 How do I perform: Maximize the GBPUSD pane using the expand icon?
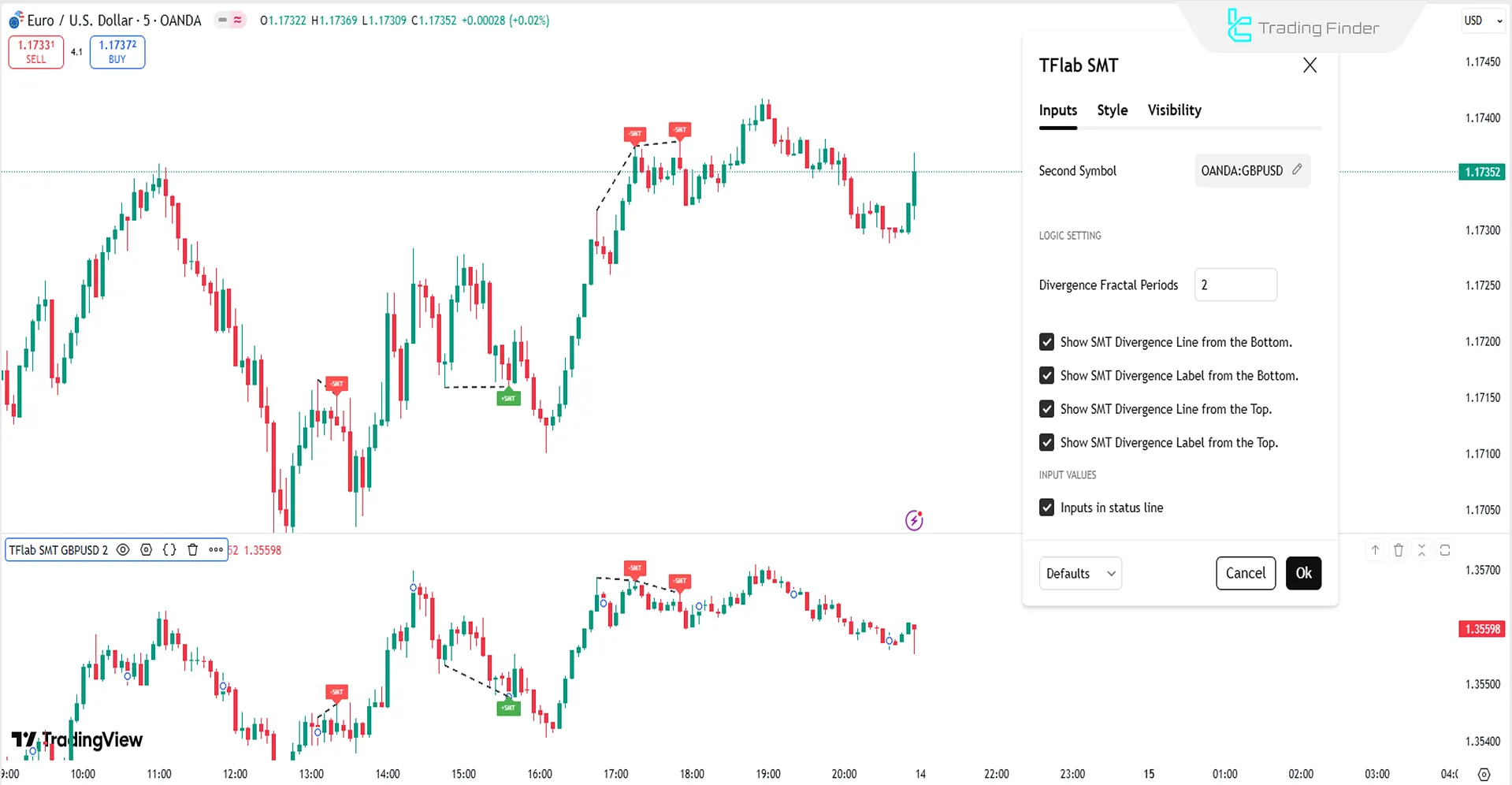1446,549
